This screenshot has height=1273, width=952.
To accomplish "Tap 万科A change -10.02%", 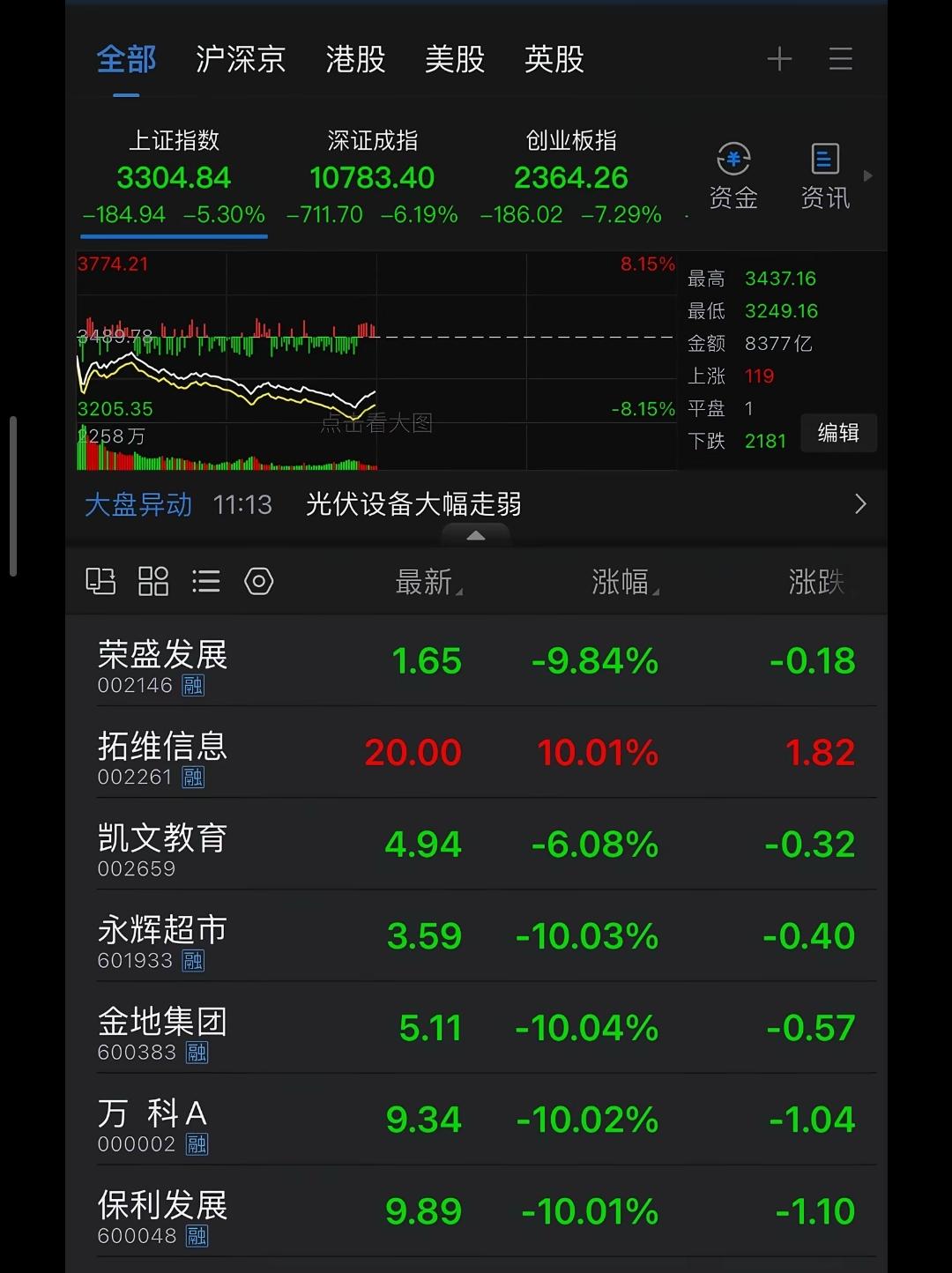I will 587,1120.
